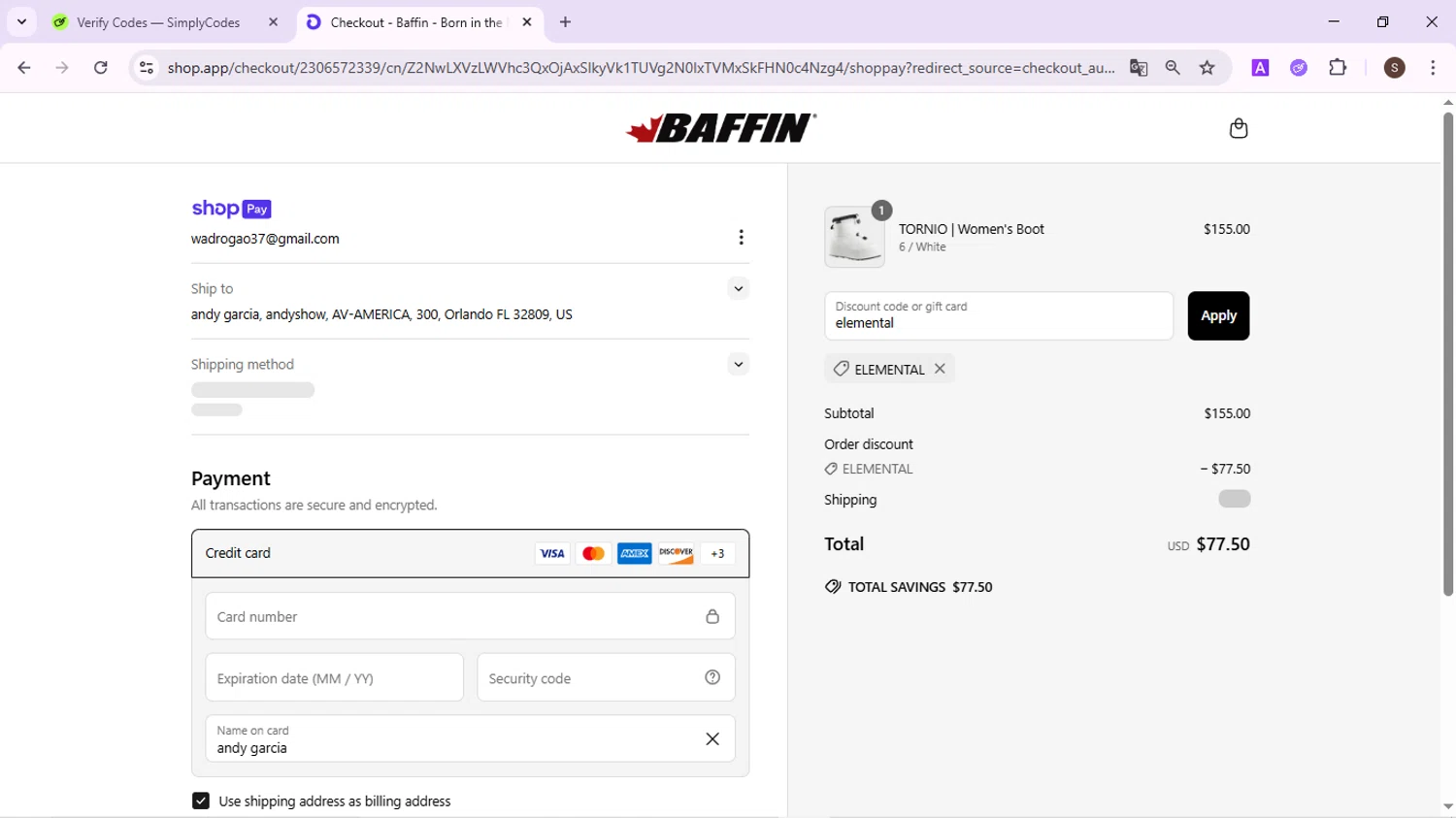Expand the Shipping method section
1456x818 pixels.
(x=738, y=364)
